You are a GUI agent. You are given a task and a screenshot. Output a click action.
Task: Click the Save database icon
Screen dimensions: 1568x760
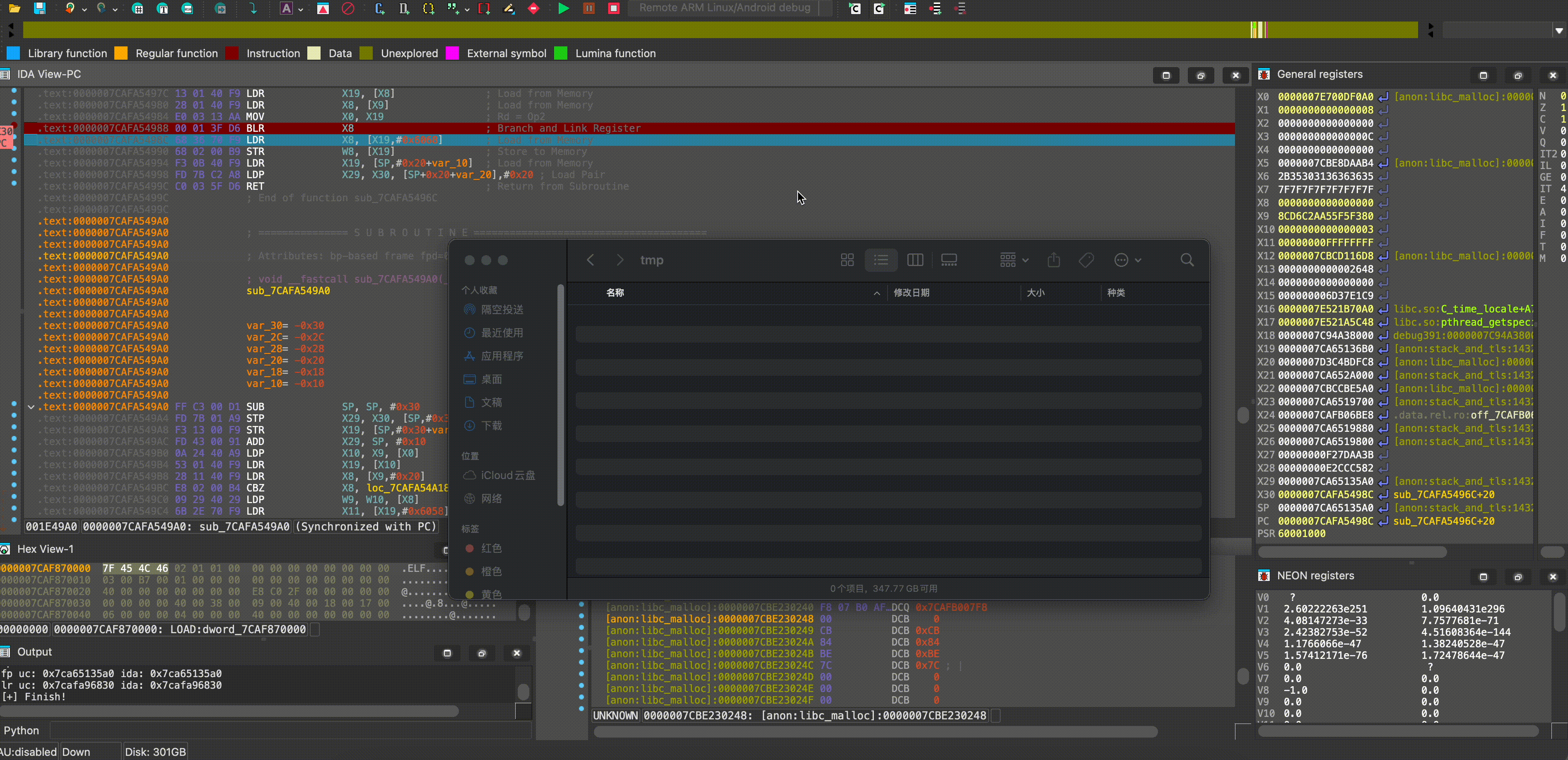tap(40, 8)
